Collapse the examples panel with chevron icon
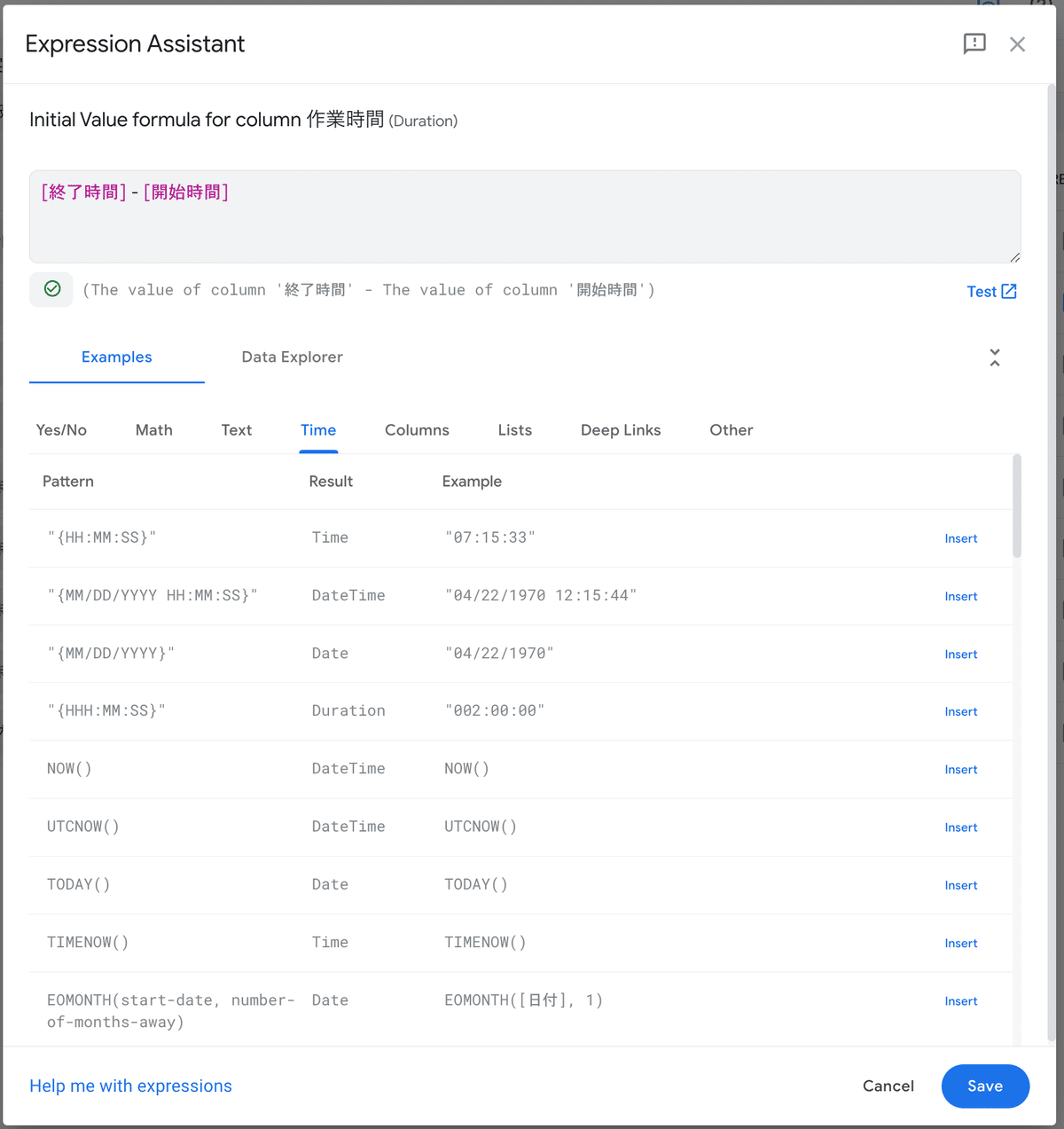 pos(995,357)
